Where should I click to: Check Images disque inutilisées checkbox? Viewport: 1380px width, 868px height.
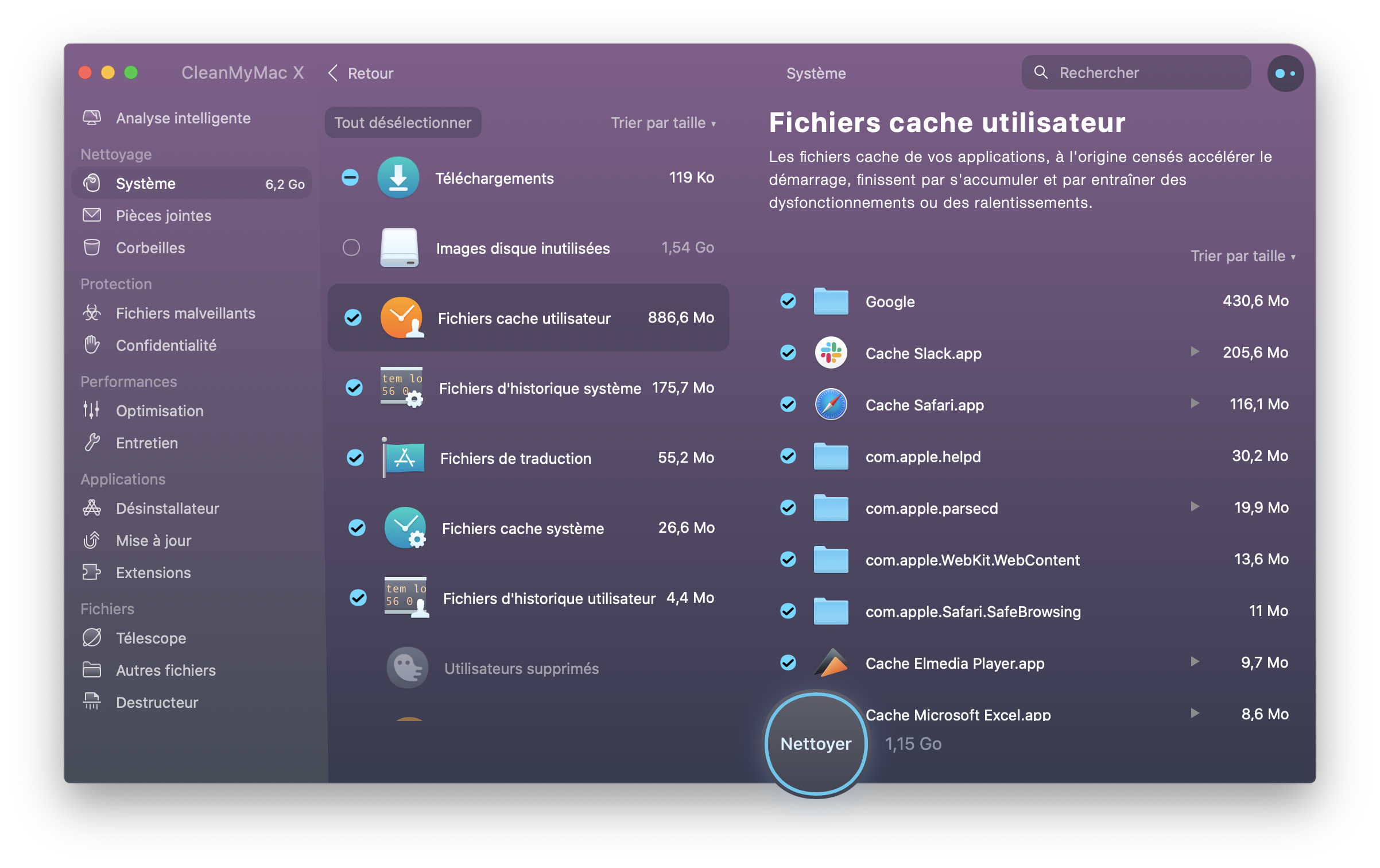click(351, 247)
